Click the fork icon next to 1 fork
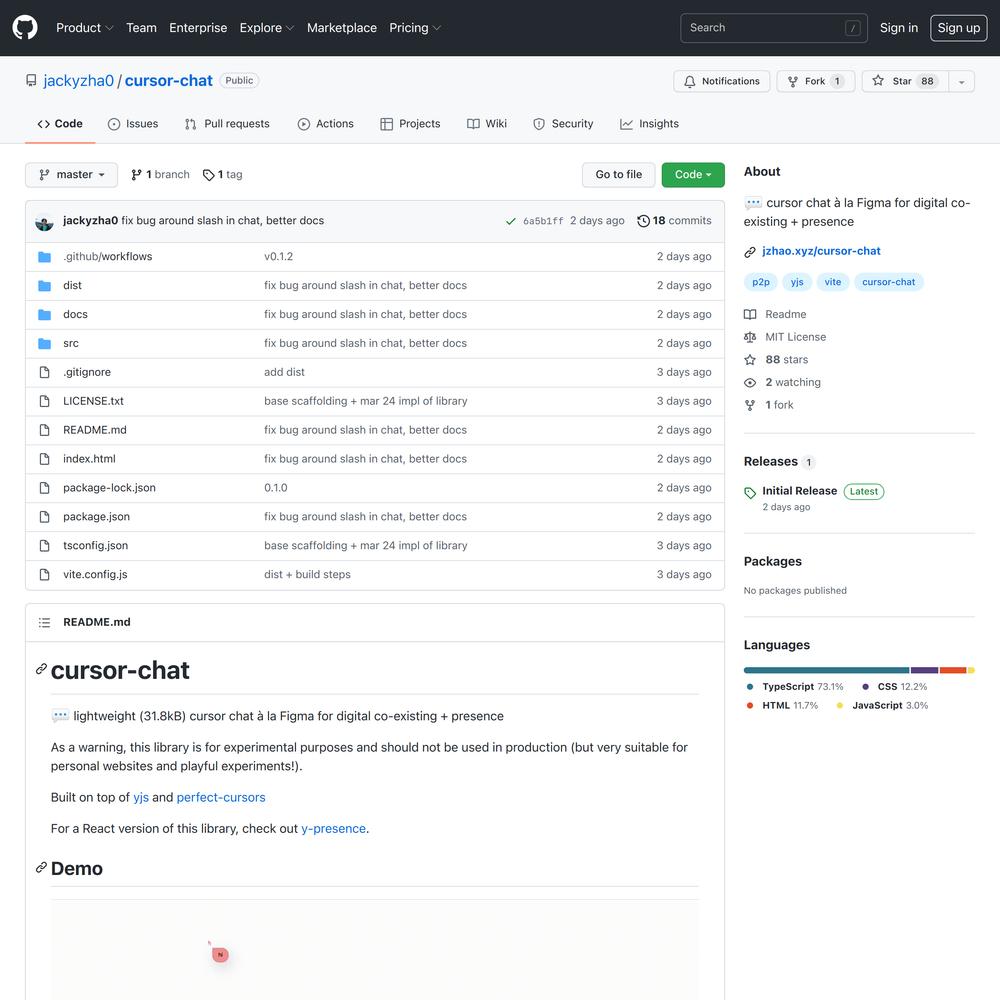The height and width of the screenshot is (1000, 1000). 750,405
